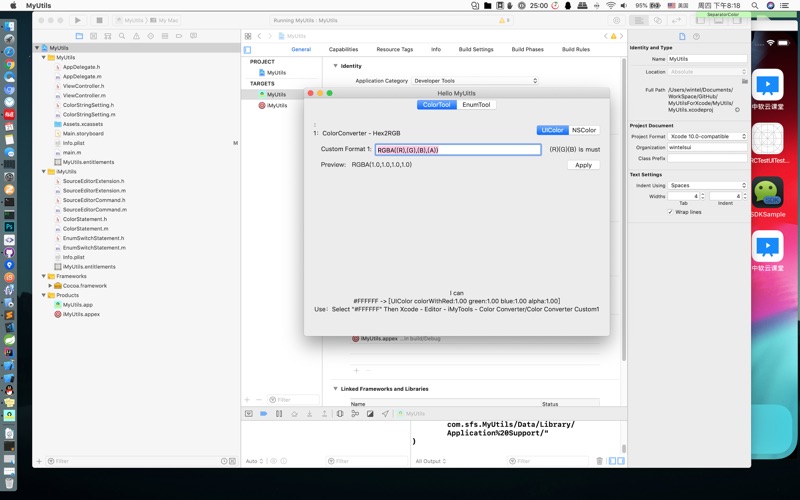This screenshot has width=800, height=500.
Task: Open the All Output console dropdown
Action: [431, 461]
